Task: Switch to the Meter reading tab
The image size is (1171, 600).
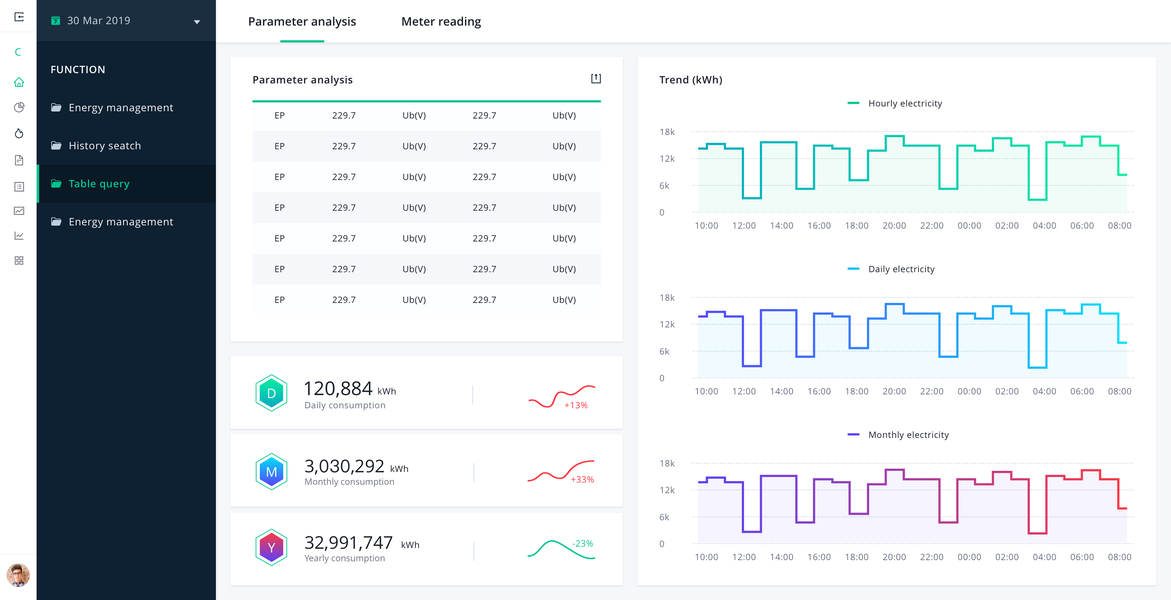Action: (441, 22)
